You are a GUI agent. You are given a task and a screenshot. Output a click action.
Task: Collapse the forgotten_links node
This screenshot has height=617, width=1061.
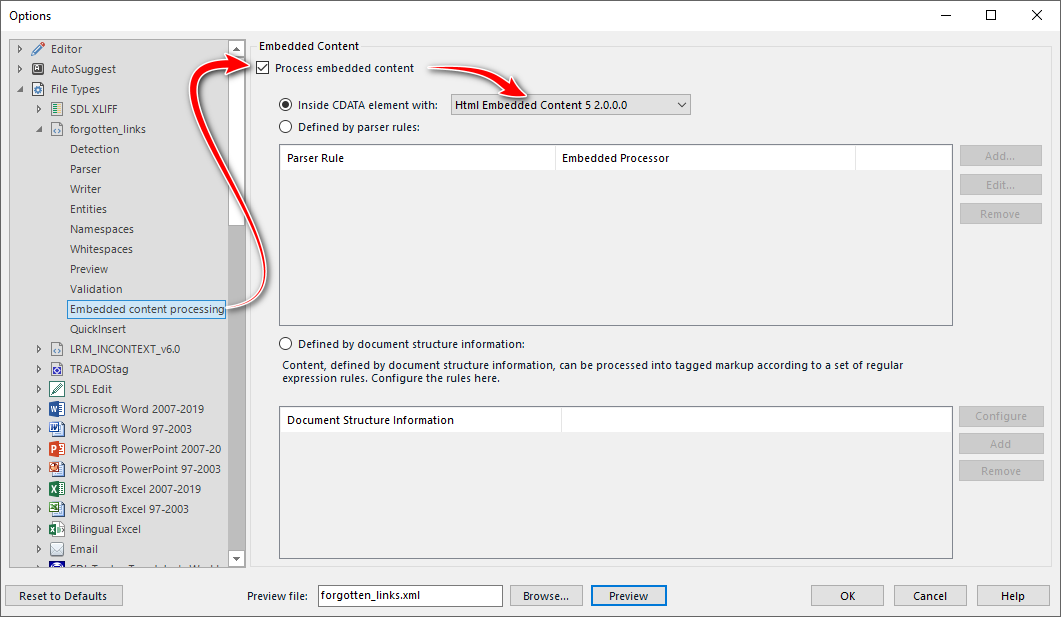coord(39,129)
